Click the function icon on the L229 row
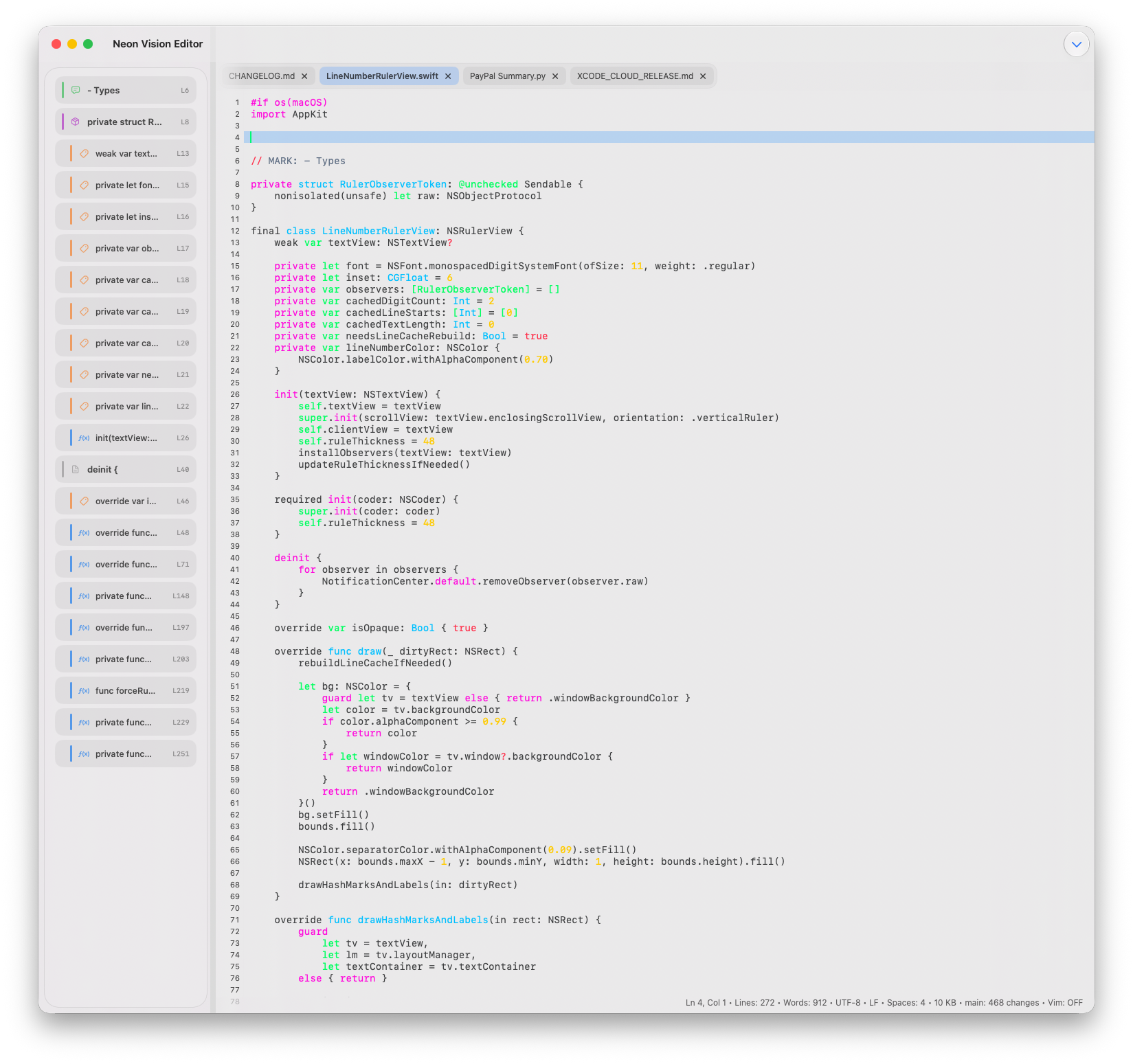The height and width of the screenshot is (1064, 1133). coord(84,722)
